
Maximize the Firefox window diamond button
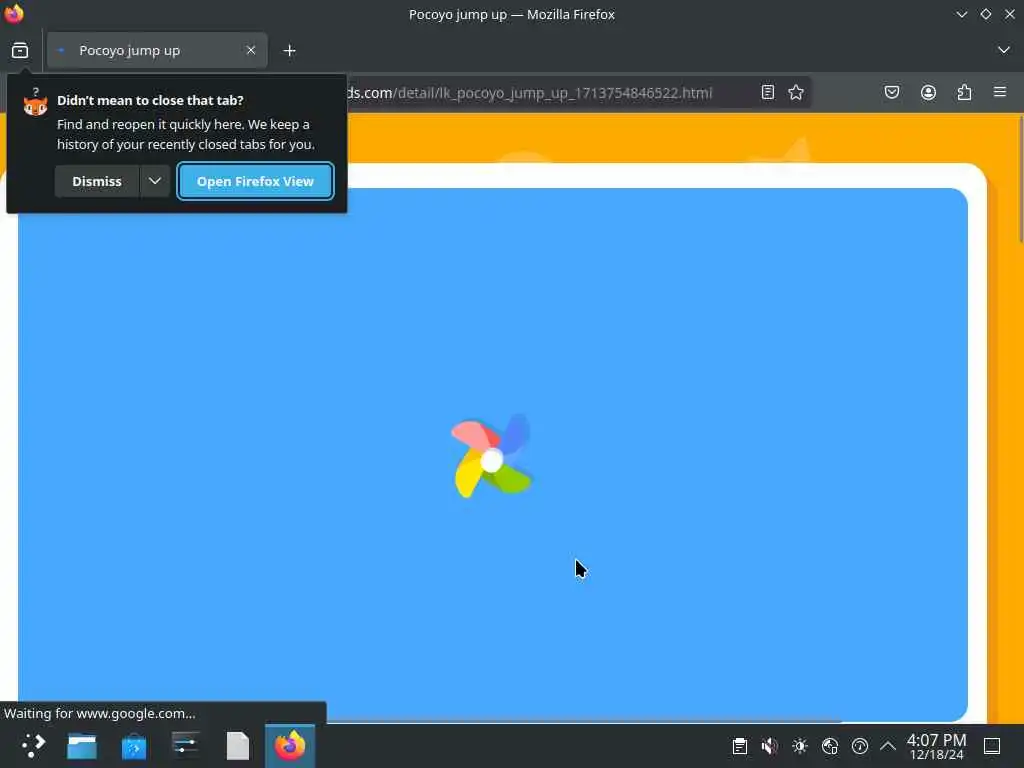pyautogui.click(x=985, y=14)
